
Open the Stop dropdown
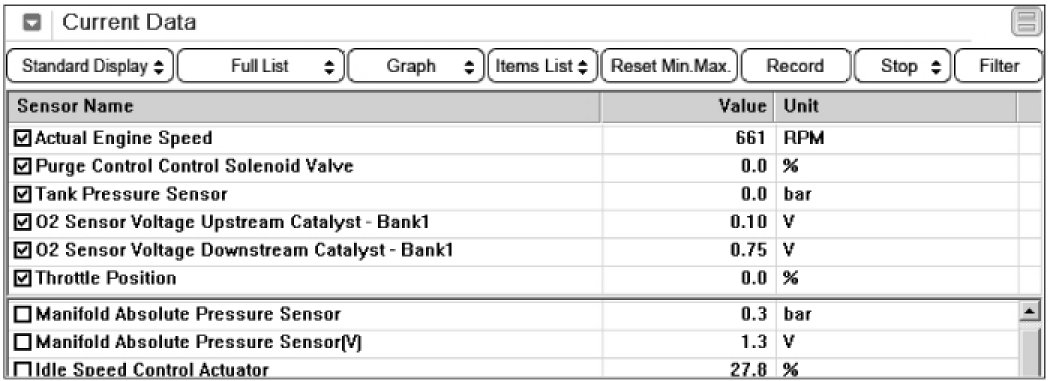902,66
